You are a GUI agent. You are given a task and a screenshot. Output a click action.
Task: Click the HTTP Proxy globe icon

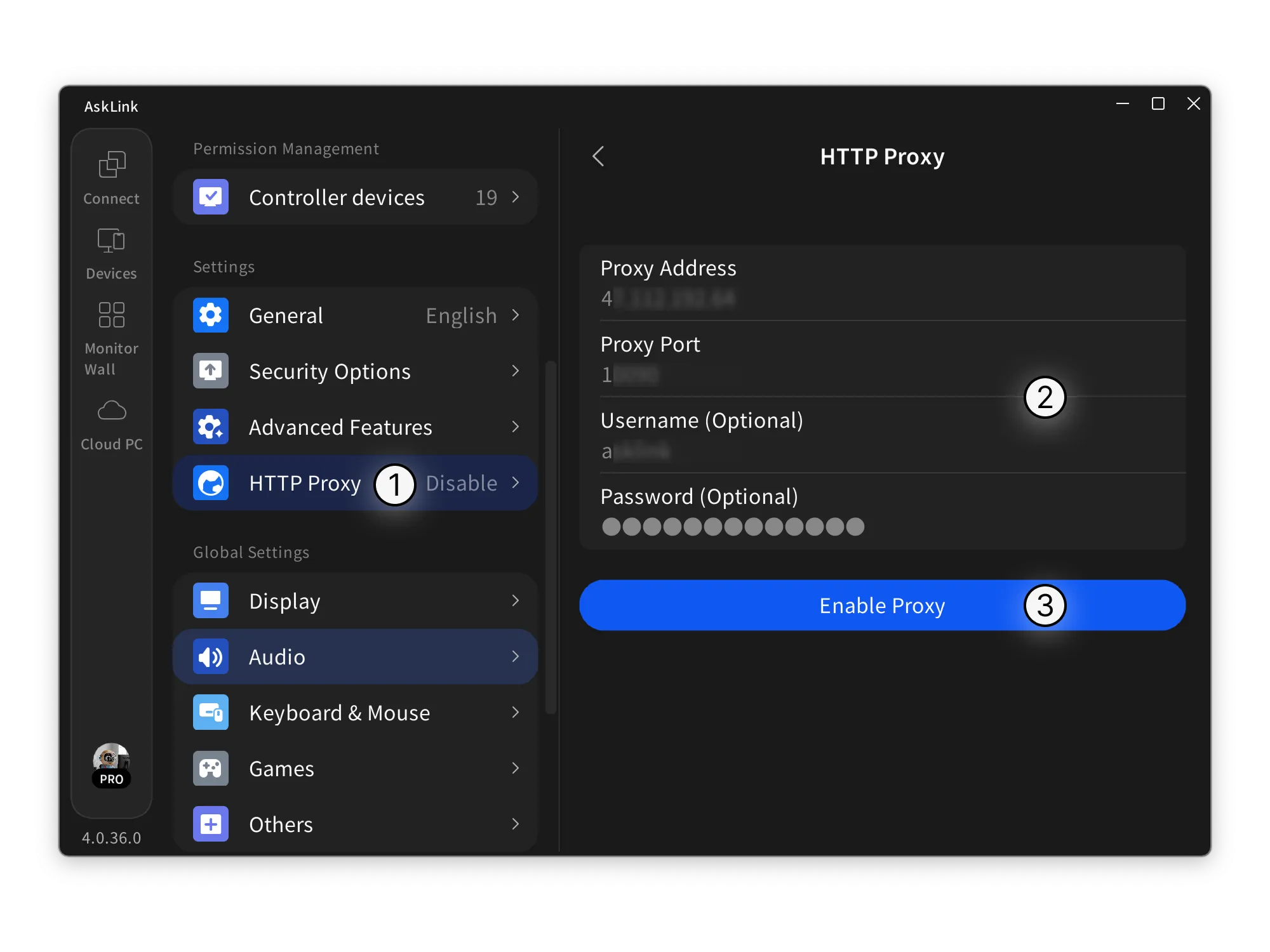tap(210, 483)
